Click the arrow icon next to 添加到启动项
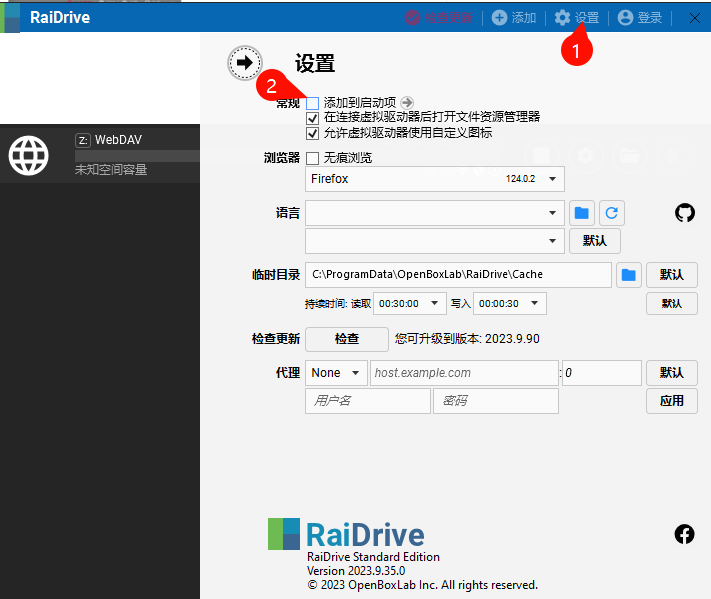This screenshot has height=599, width=711. 407,102
